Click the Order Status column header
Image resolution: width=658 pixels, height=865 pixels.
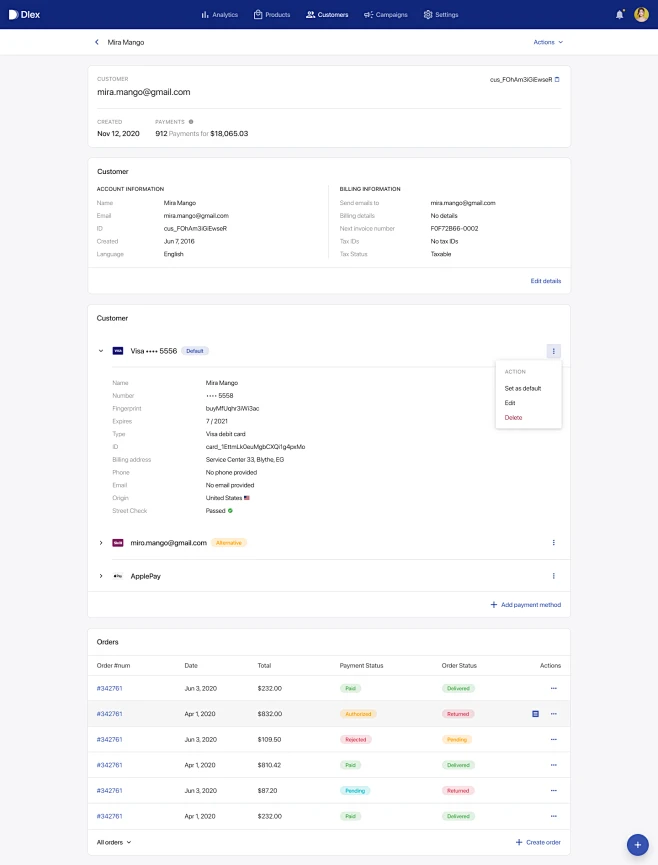(459, 665)
